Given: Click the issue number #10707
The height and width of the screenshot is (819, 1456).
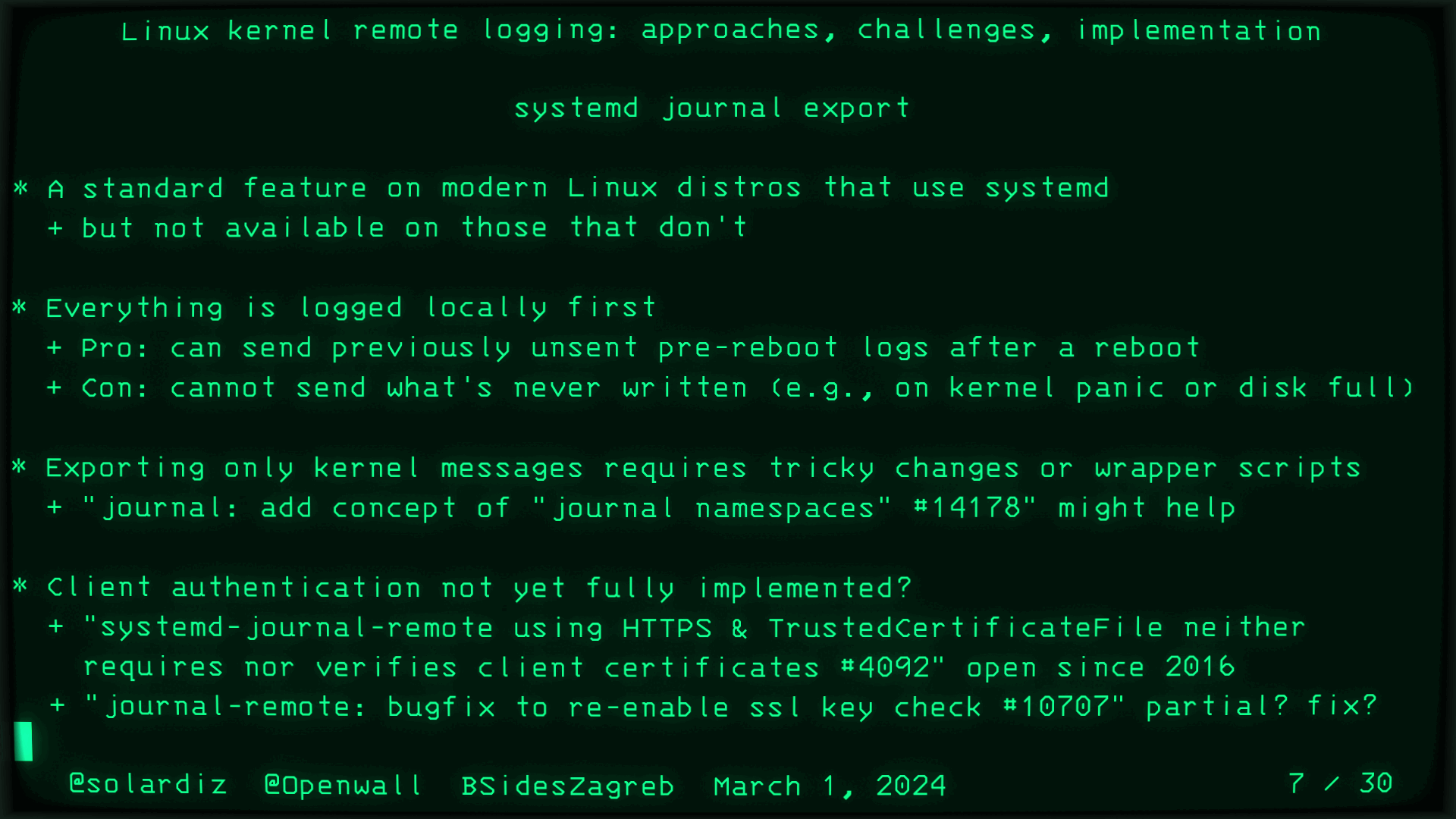Looking at the screenshot, I should point(1056,706).
